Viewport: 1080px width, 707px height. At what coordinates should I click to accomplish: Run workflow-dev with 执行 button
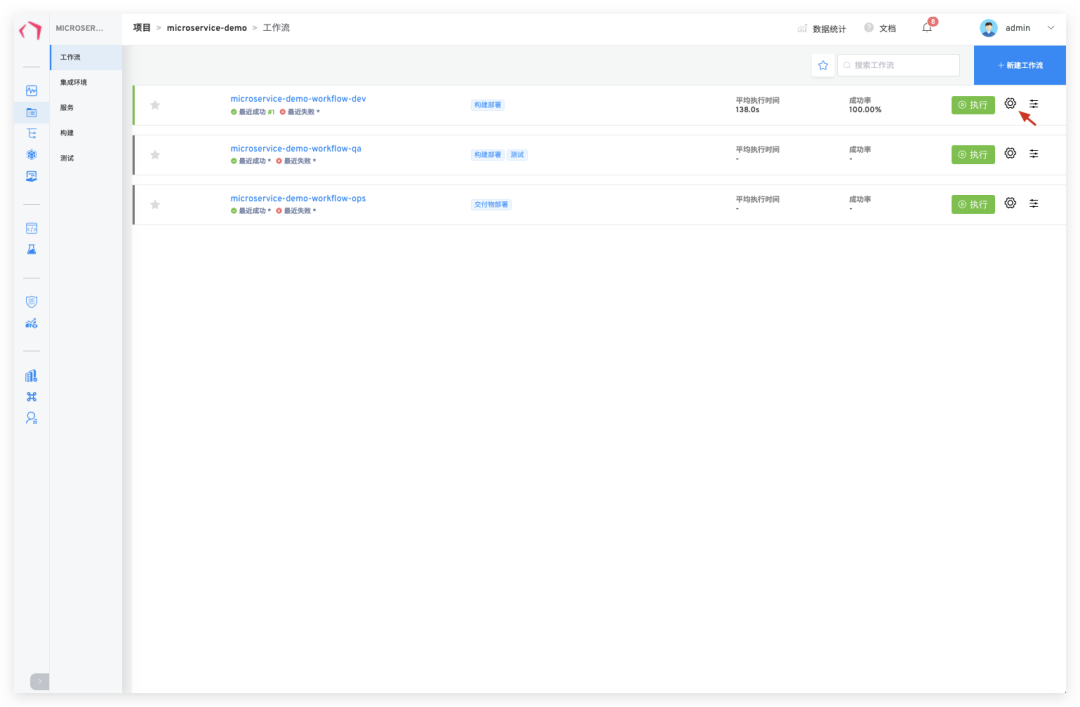973,105
